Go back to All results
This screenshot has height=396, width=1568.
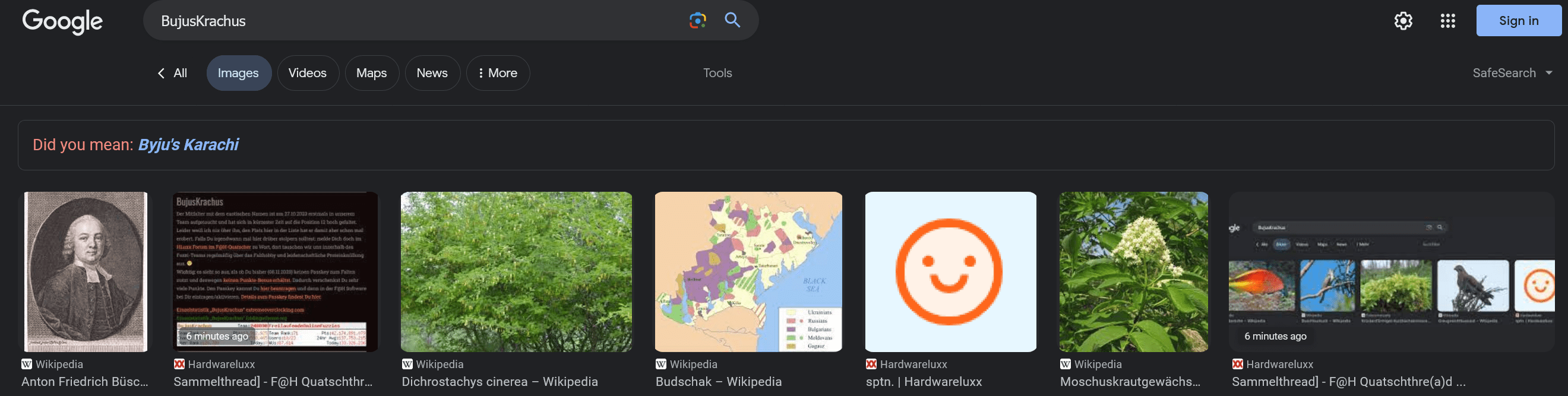[x=172, y=73]
